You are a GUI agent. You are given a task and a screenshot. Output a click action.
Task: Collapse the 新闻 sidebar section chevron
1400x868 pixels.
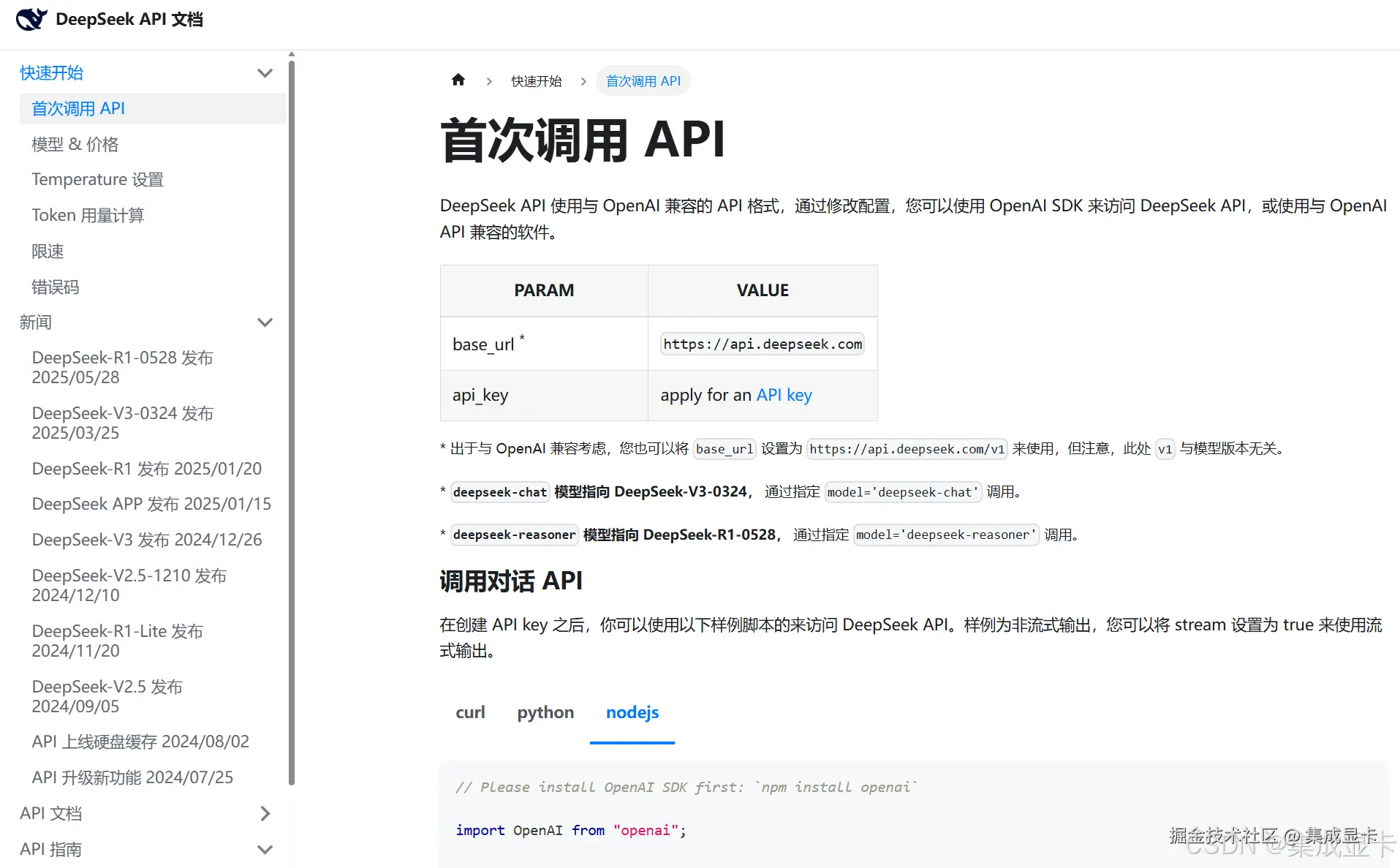265,322
